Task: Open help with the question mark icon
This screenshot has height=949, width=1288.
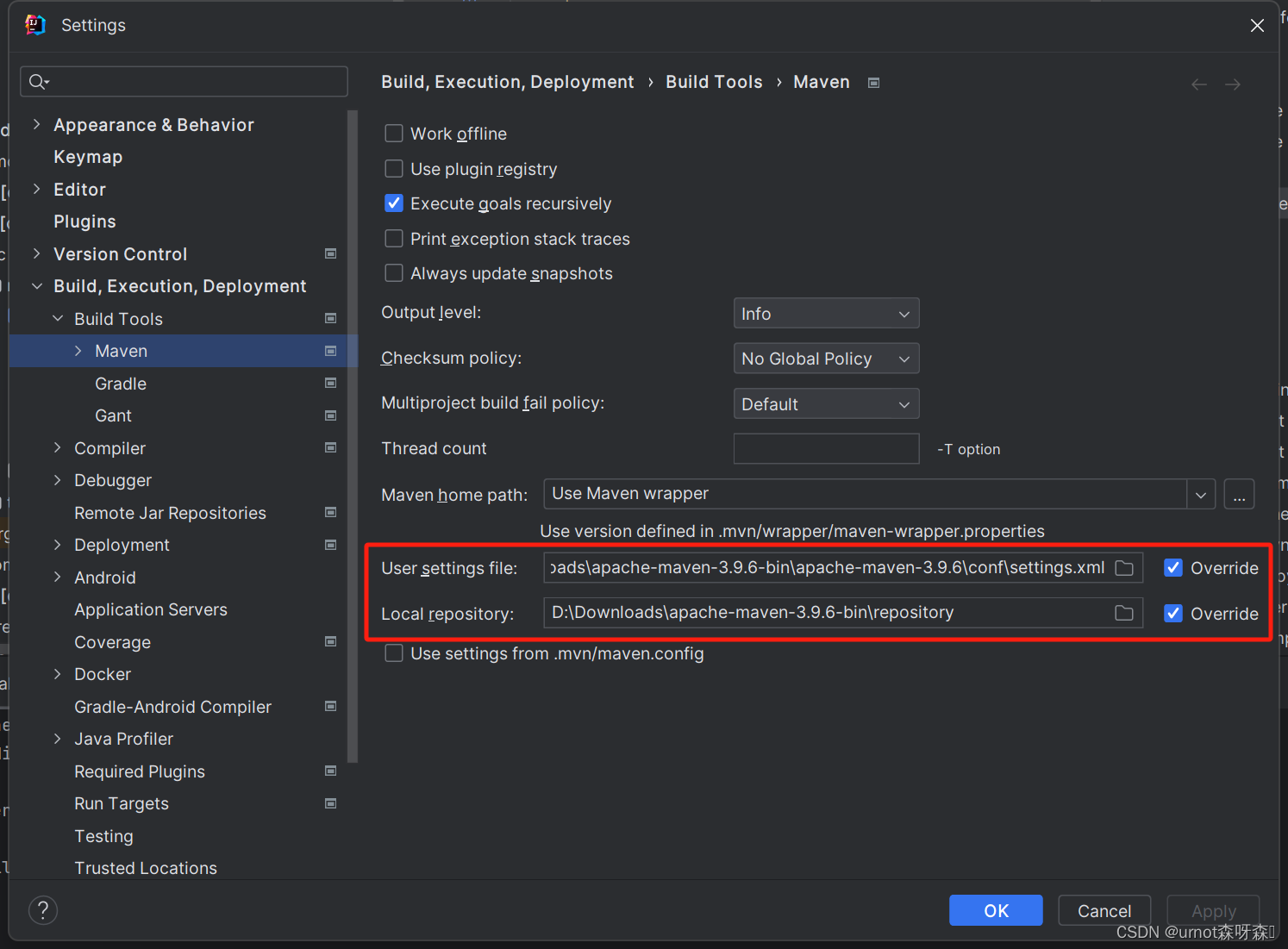Action: 43,910
